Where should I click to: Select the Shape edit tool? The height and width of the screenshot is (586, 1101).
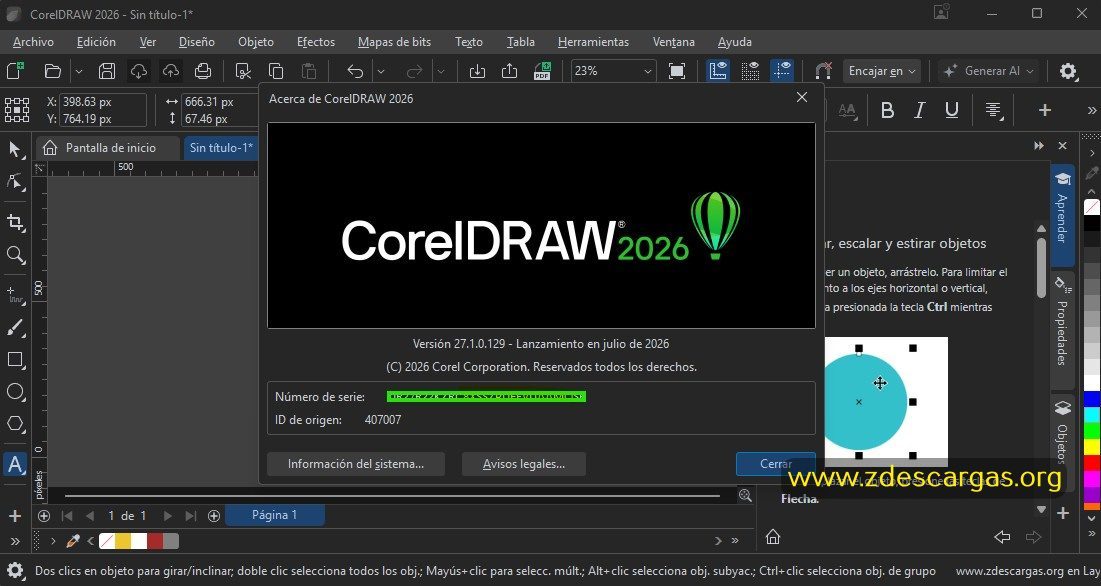15,182
